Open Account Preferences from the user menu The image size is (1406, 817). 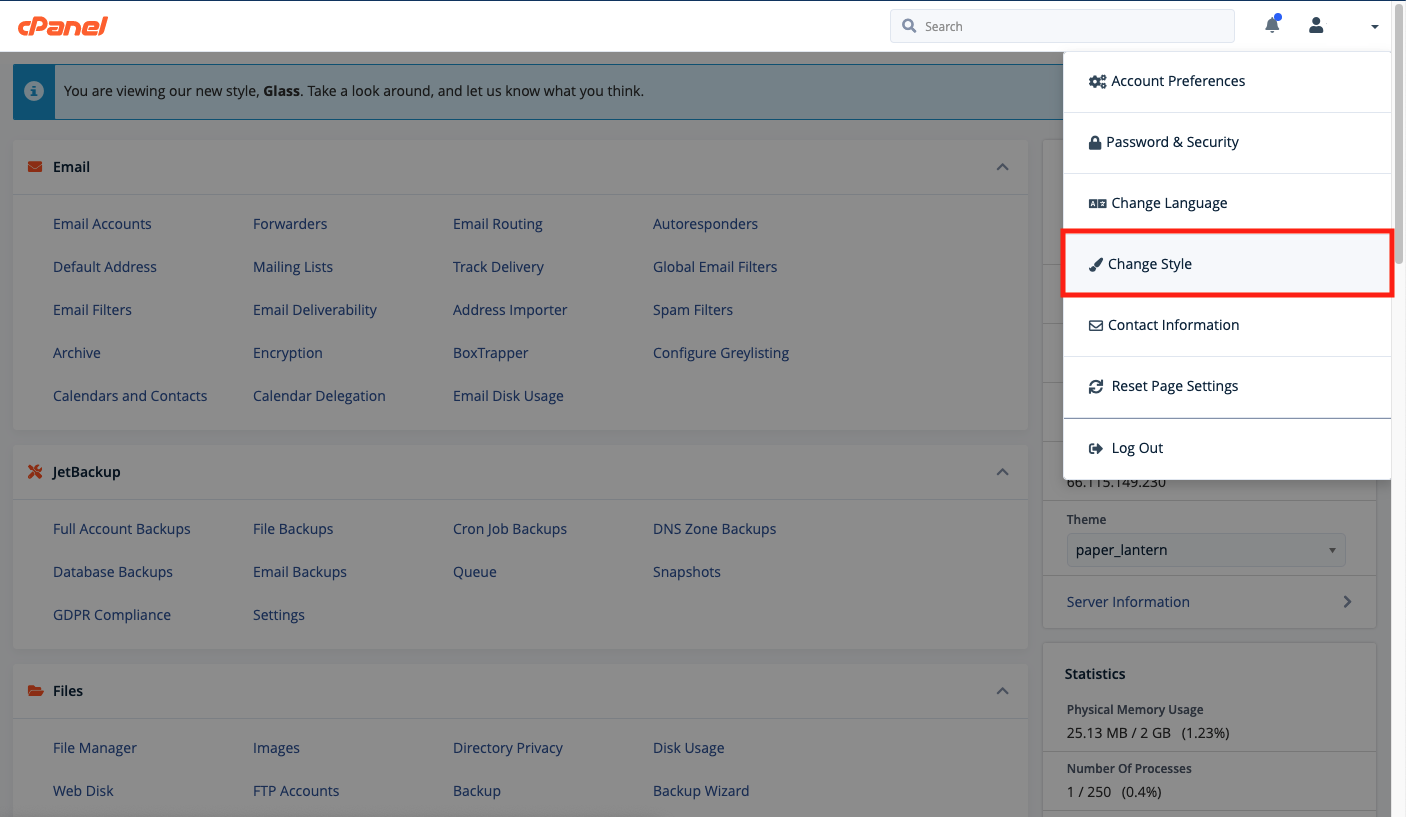(1227, 81)
